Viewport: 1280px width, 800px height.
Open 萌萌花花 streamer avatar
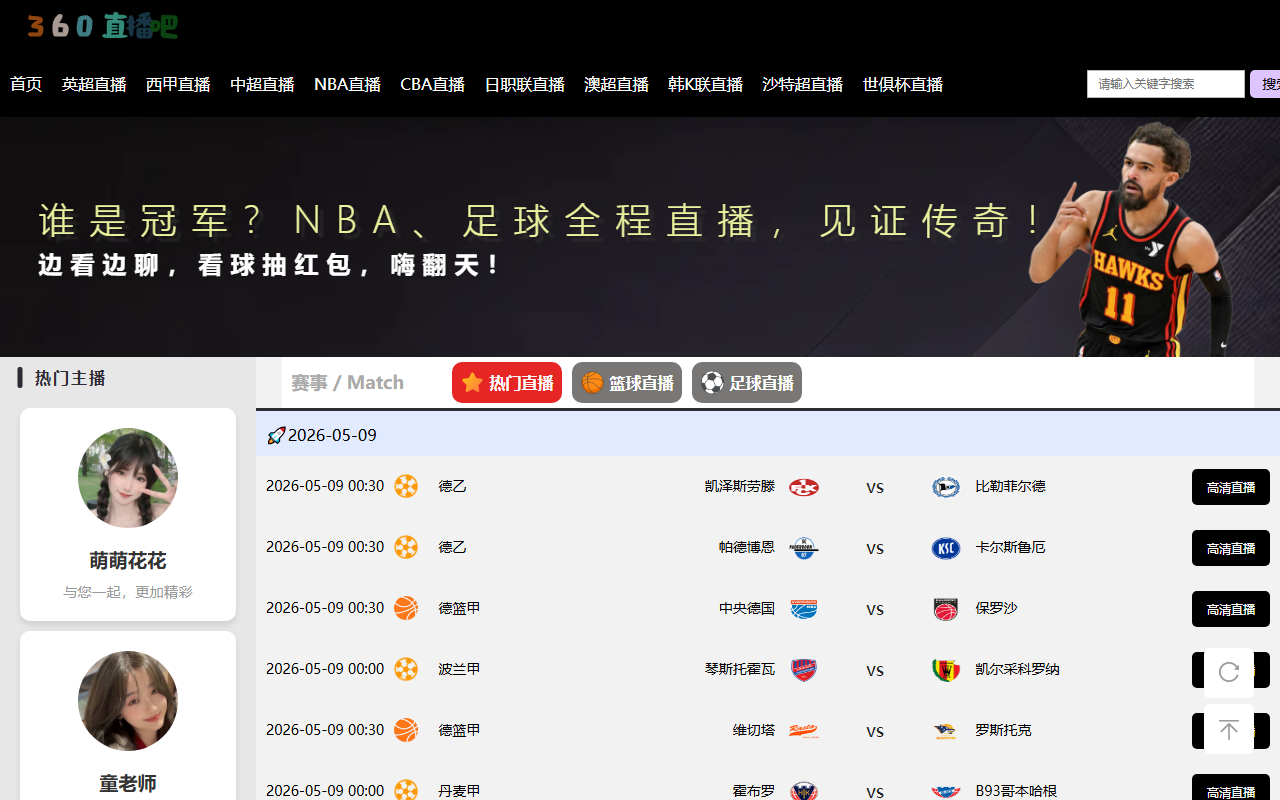(128, 478)
